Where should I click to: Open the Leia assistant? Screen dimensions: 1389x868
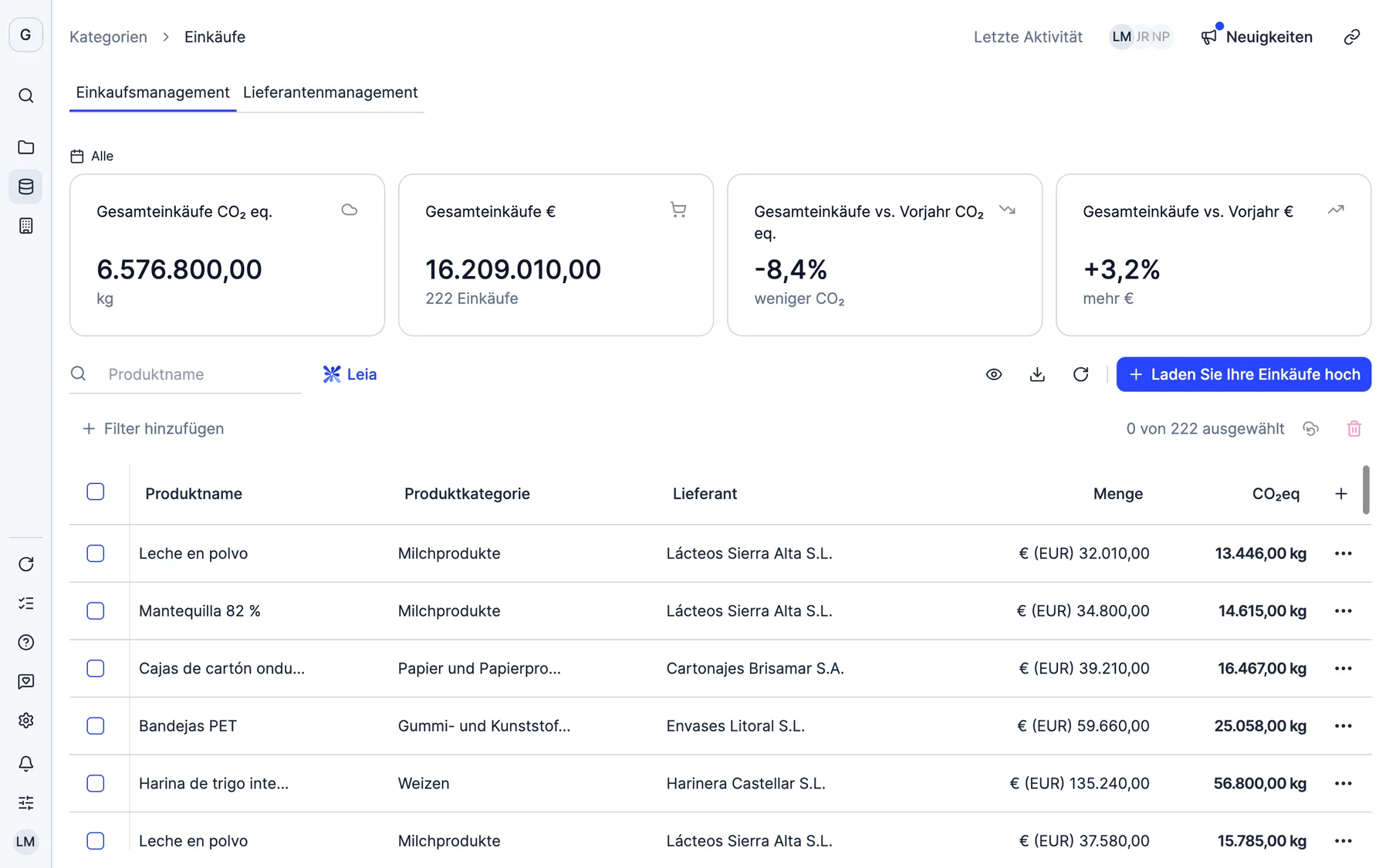point(350,374)
